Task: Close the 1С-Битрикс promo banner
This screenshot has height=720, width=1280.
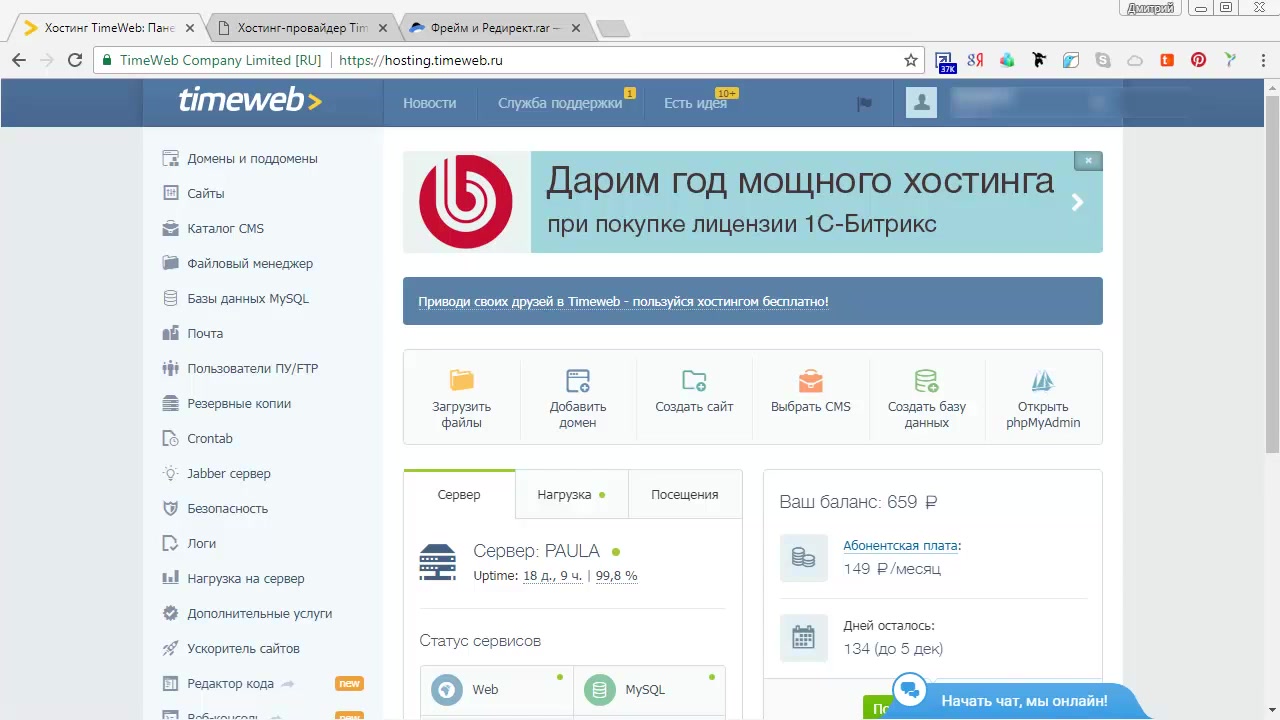Action: [1088, 160]
